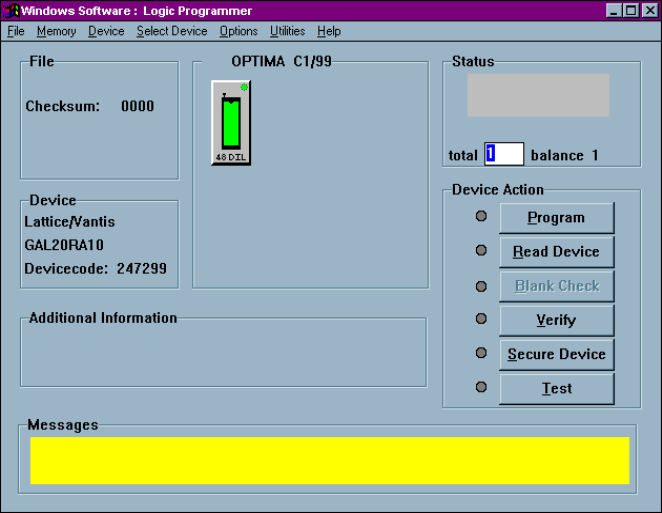
Task: Click the indicator LED beside Secure Device
Action: (x=481, y=353)
